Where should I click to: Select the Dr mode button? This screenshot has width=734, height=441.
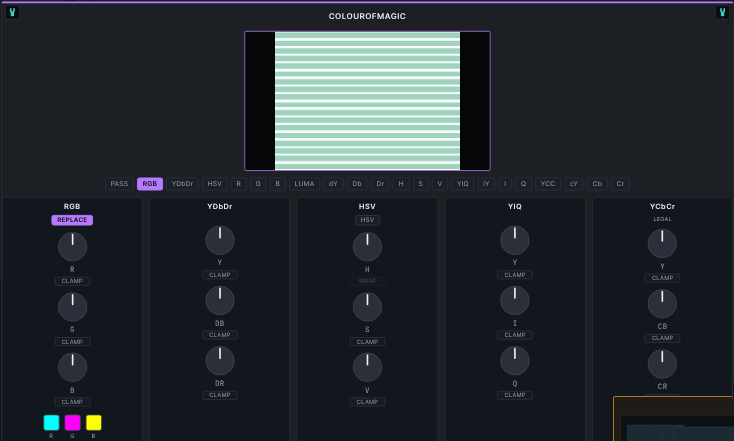381,184
